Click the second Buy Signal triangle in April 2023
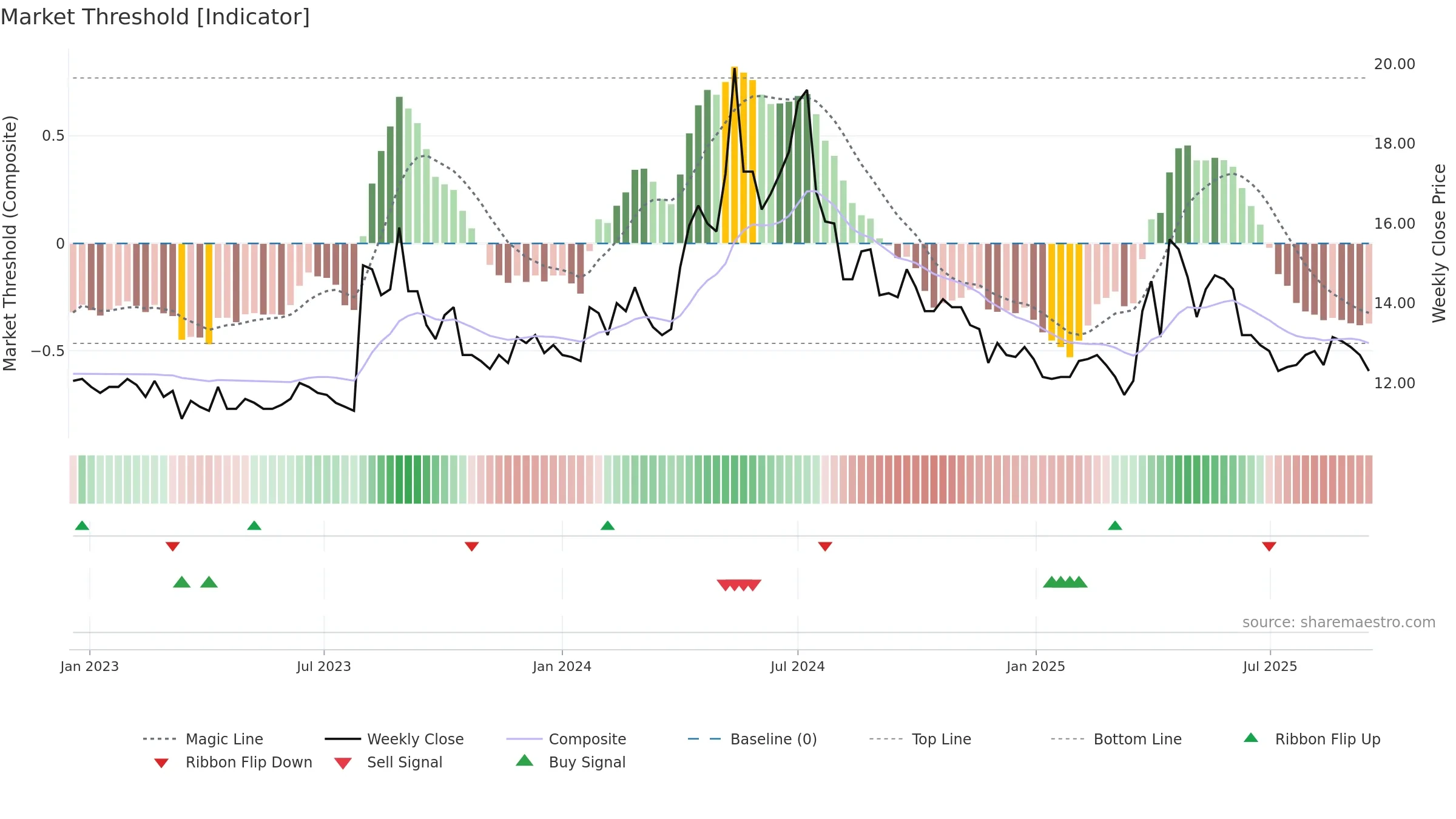The width and height of the screenshot is (1456, 819). click(209, 582)
